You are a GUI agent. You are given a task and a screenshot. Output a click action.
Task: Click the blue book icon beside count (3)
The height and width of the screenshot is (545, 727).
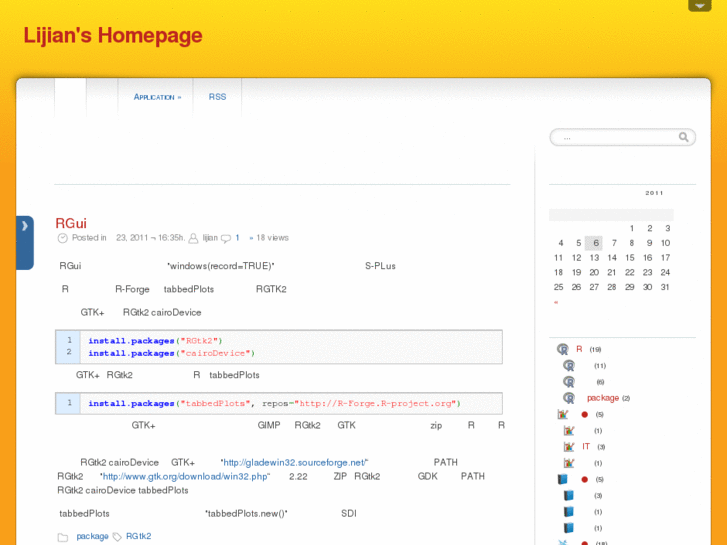click(568, 495)
